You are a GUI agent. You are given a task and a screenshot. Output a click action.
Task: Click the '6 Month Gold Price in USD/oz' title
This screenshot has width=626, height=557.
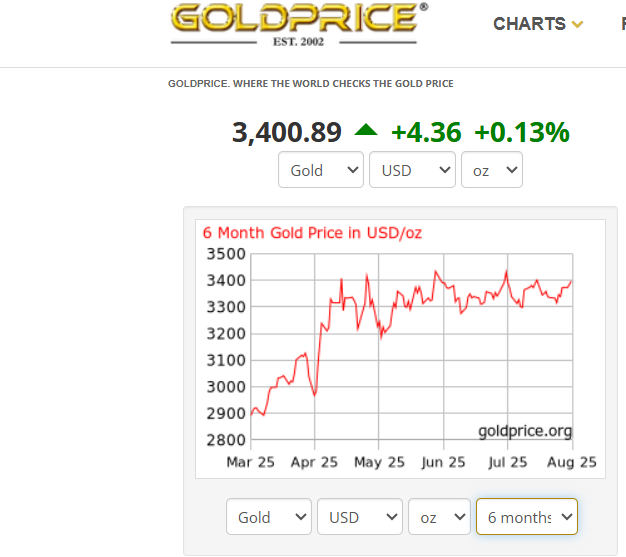pyautogui.click(x=312, y=233)
